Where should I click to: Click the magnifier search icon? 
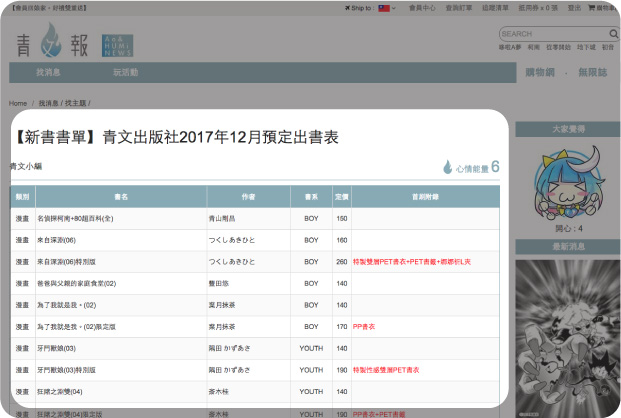(613, 34)
